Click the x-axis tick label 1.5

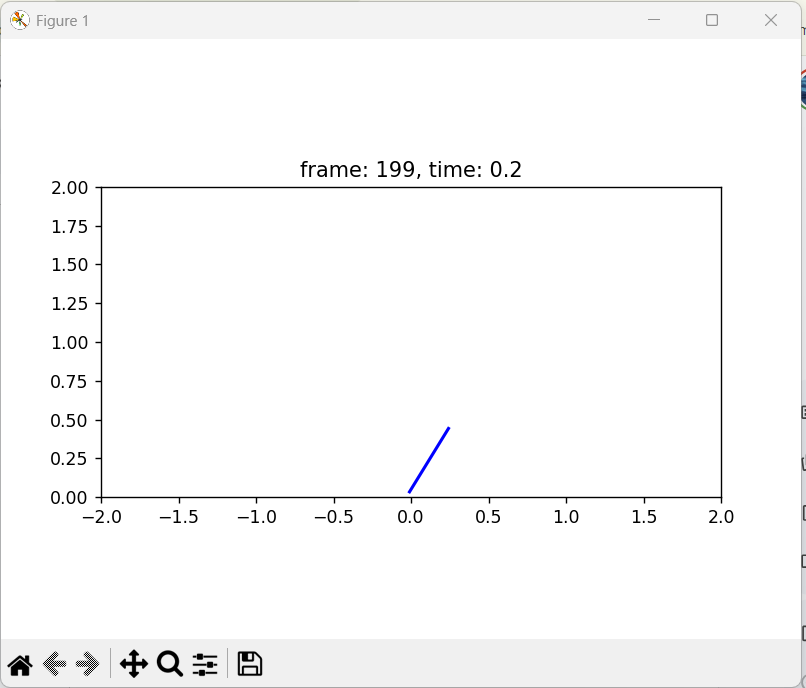point(643,517)
